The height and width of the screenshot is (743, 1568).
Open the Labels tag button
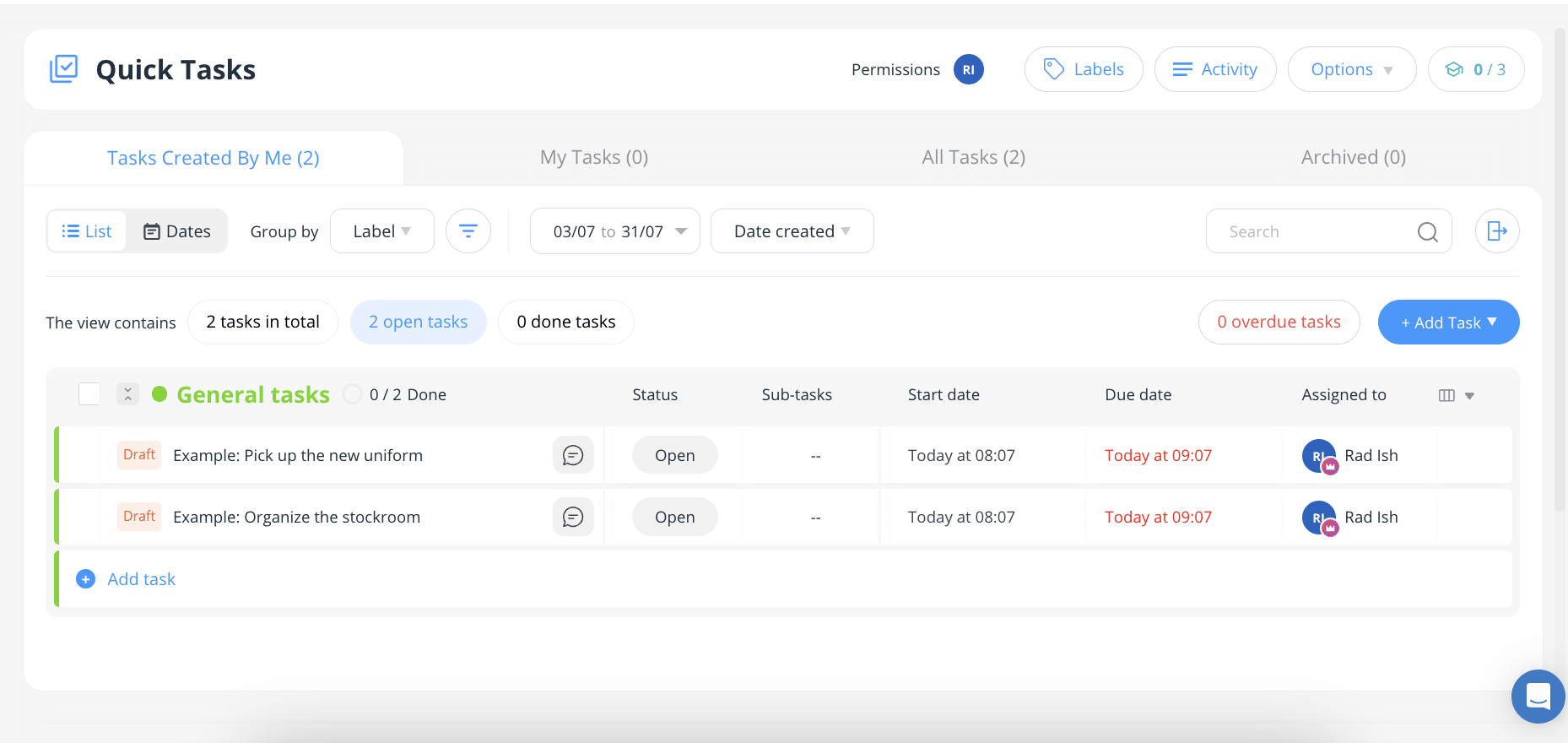coord(1084,69)
